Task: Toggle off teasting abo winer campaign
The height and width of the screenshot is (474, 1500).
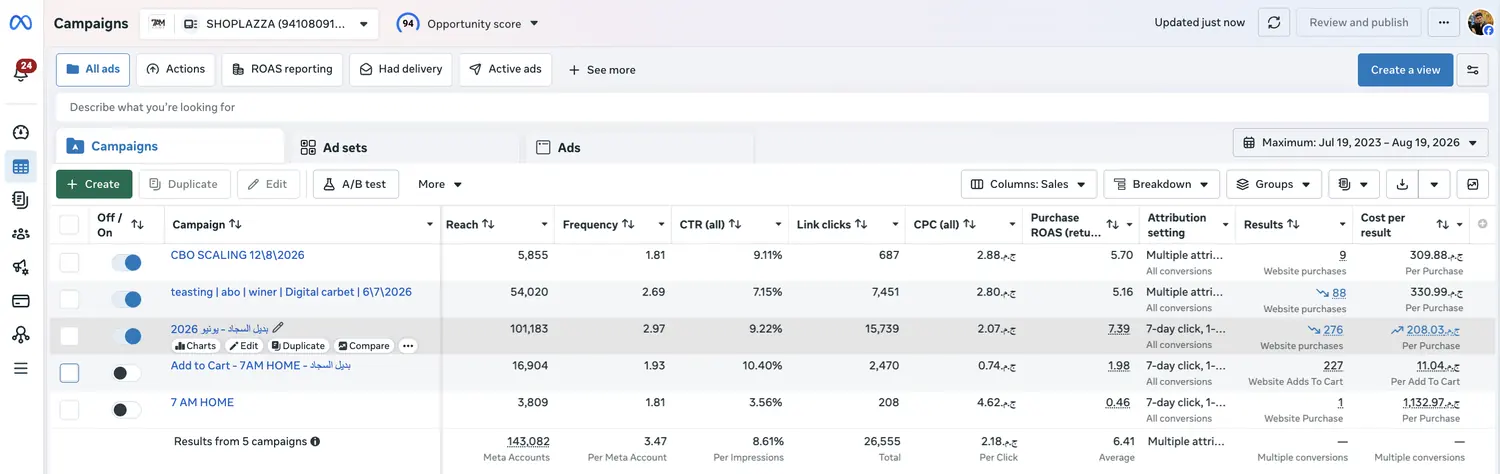Action: pyautogui.click(x=126, y=299)
